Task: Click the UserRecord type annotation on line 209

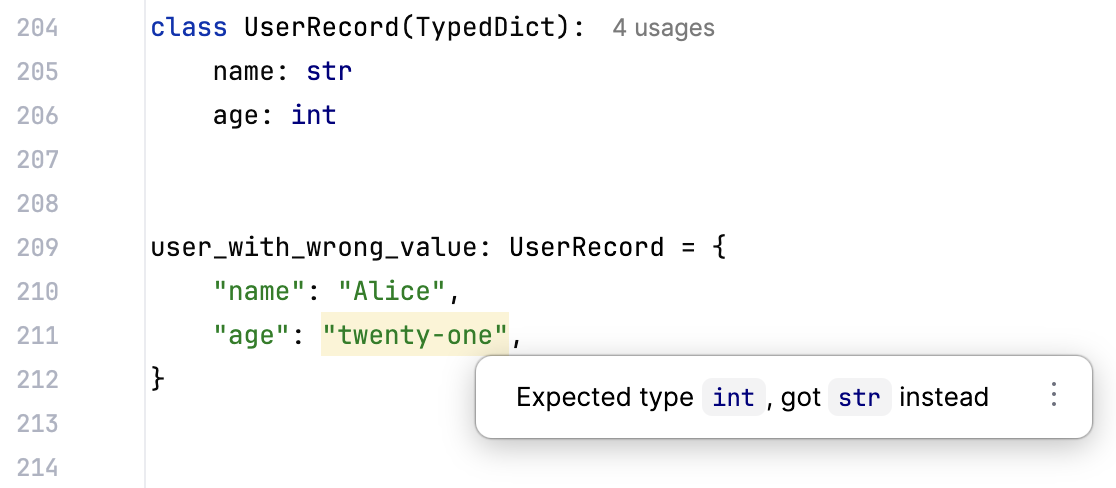Action: pos(587,248)
